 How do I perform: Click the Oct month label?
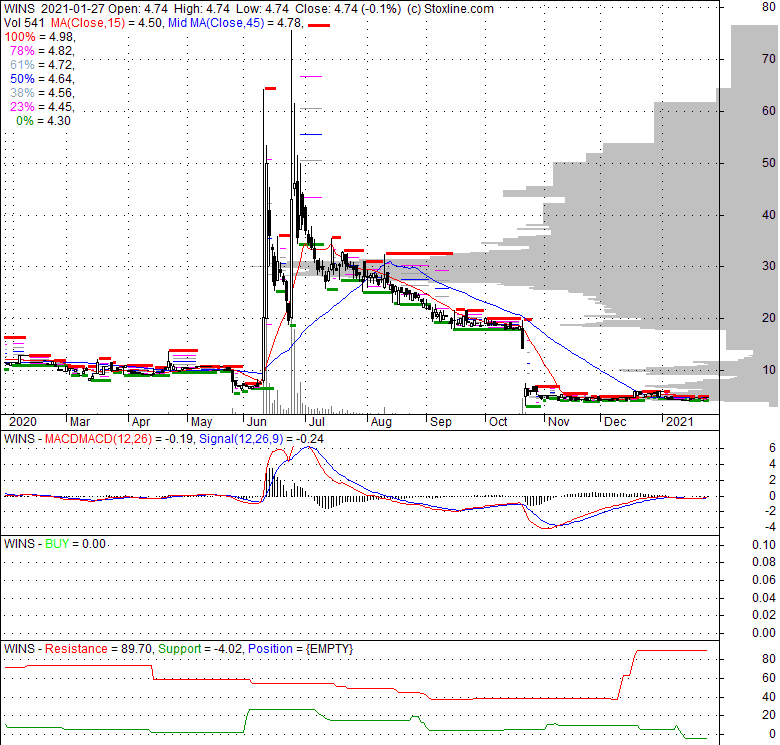pos(498,422)
